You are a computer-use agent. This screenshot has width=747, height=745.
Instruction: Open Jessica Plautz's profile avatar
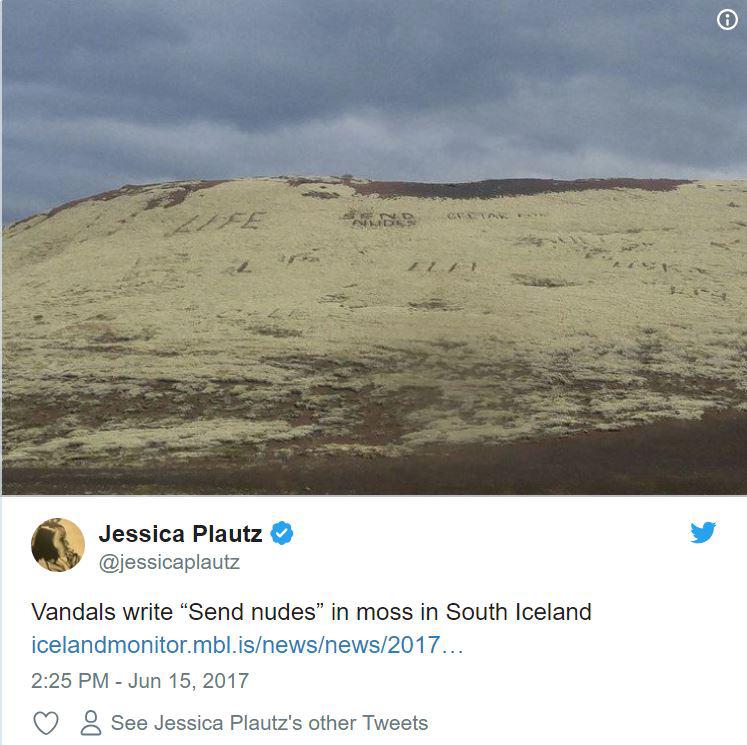coord(58,544)
